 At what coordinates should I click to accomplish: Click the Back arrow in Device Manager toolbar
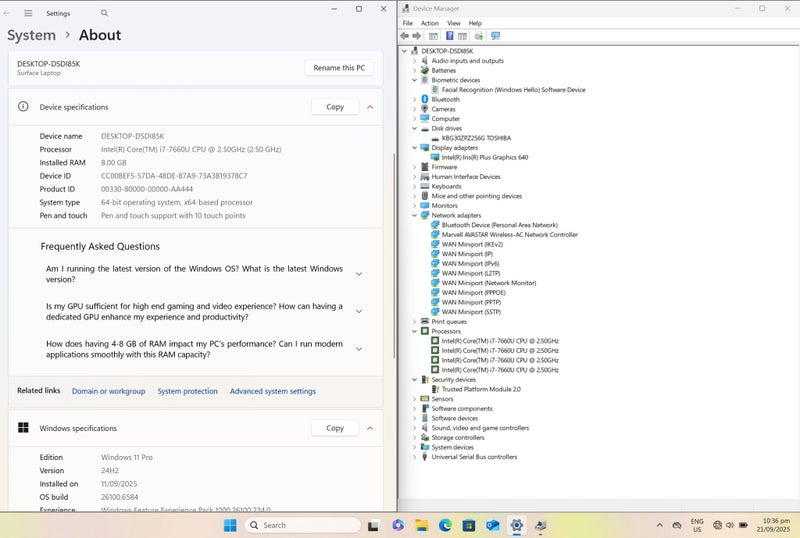coord(405,36)
